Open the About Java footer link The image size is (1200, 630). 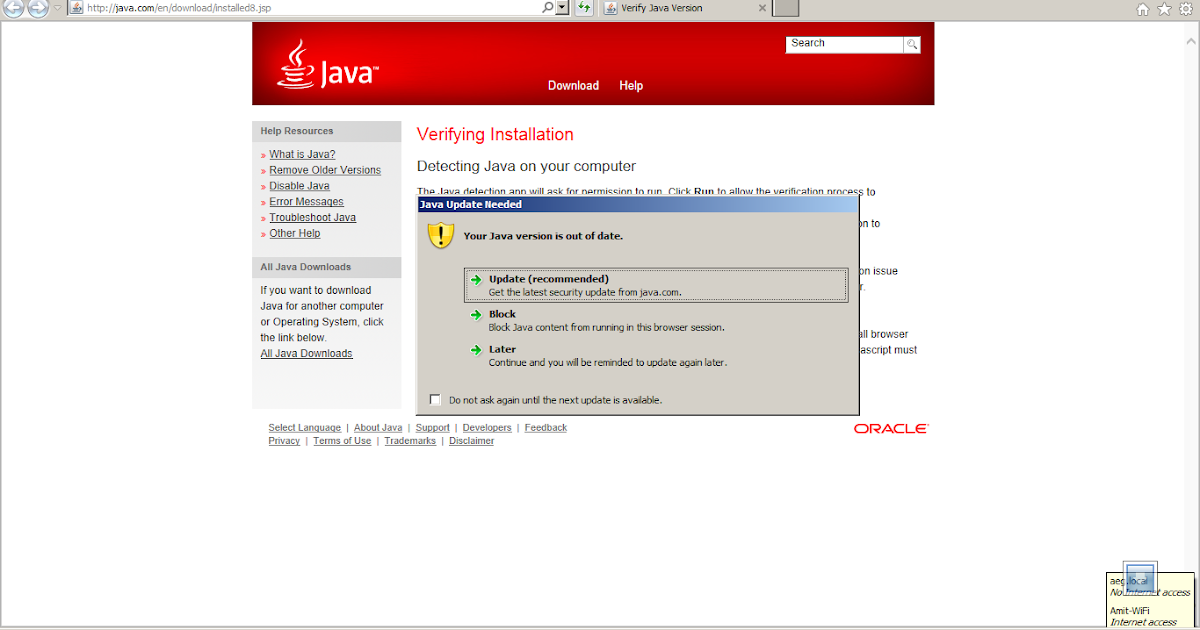click(x=378, y=428)
